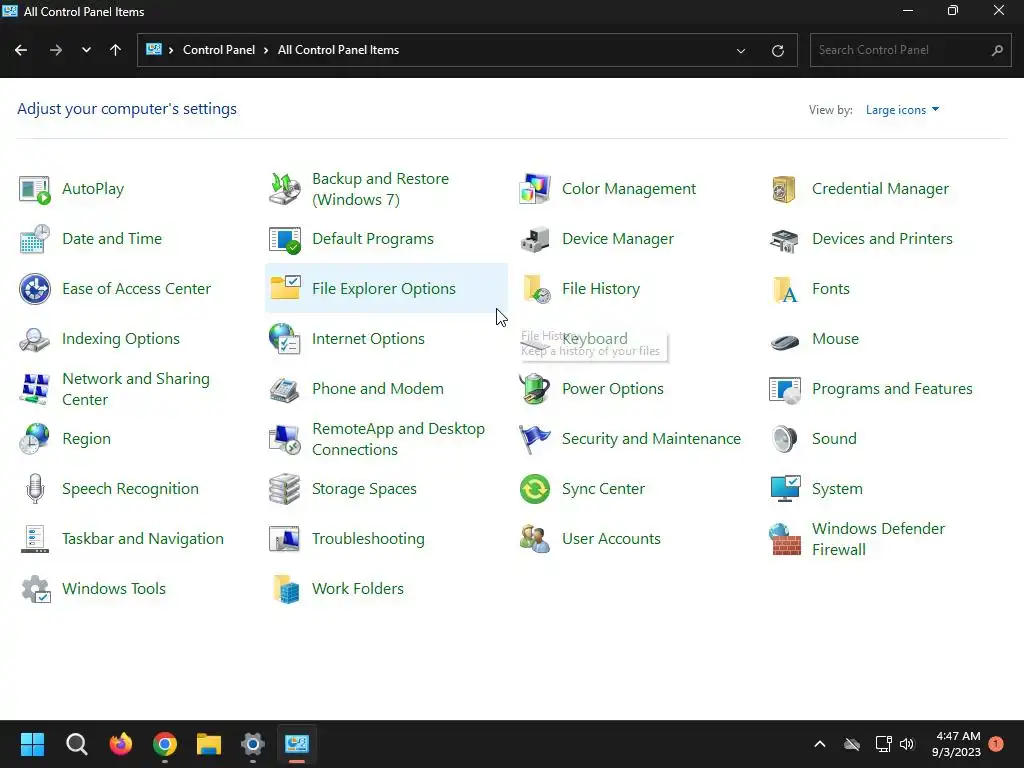The image size is (1024, 768).
Task: Open the Sound speaker icon
Action: [x=784, y=439]
